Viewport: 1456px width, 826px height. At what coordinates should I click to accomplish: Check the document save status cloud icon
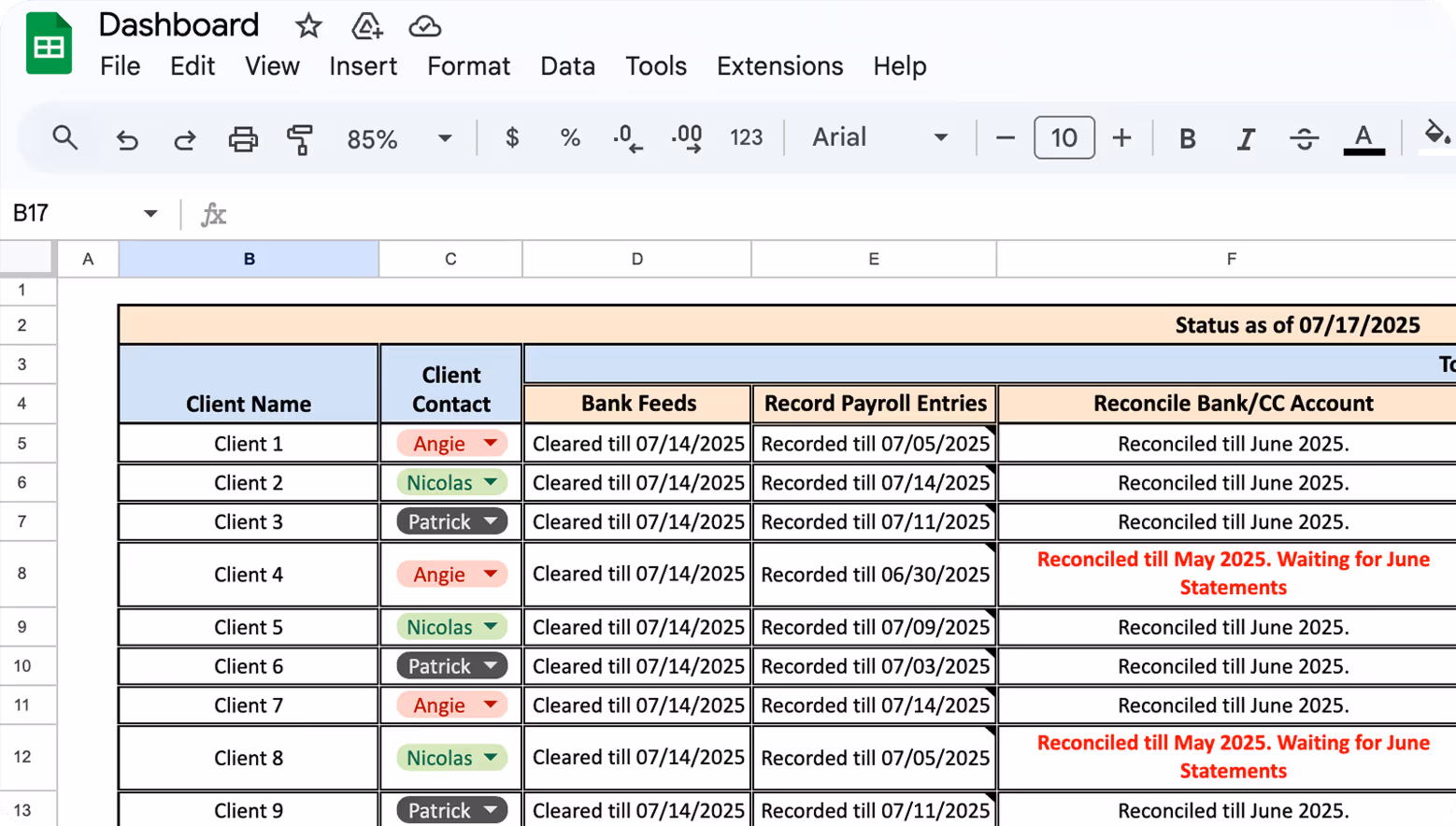425,25
